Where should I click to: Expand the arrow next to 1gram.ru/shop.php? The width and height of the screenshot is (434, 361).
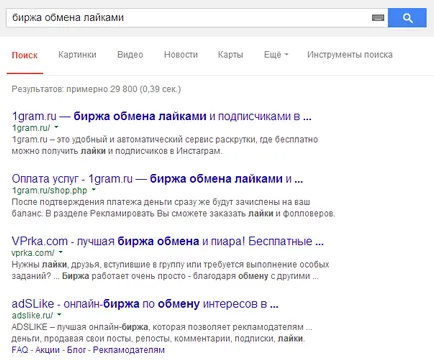pos(94,189)
